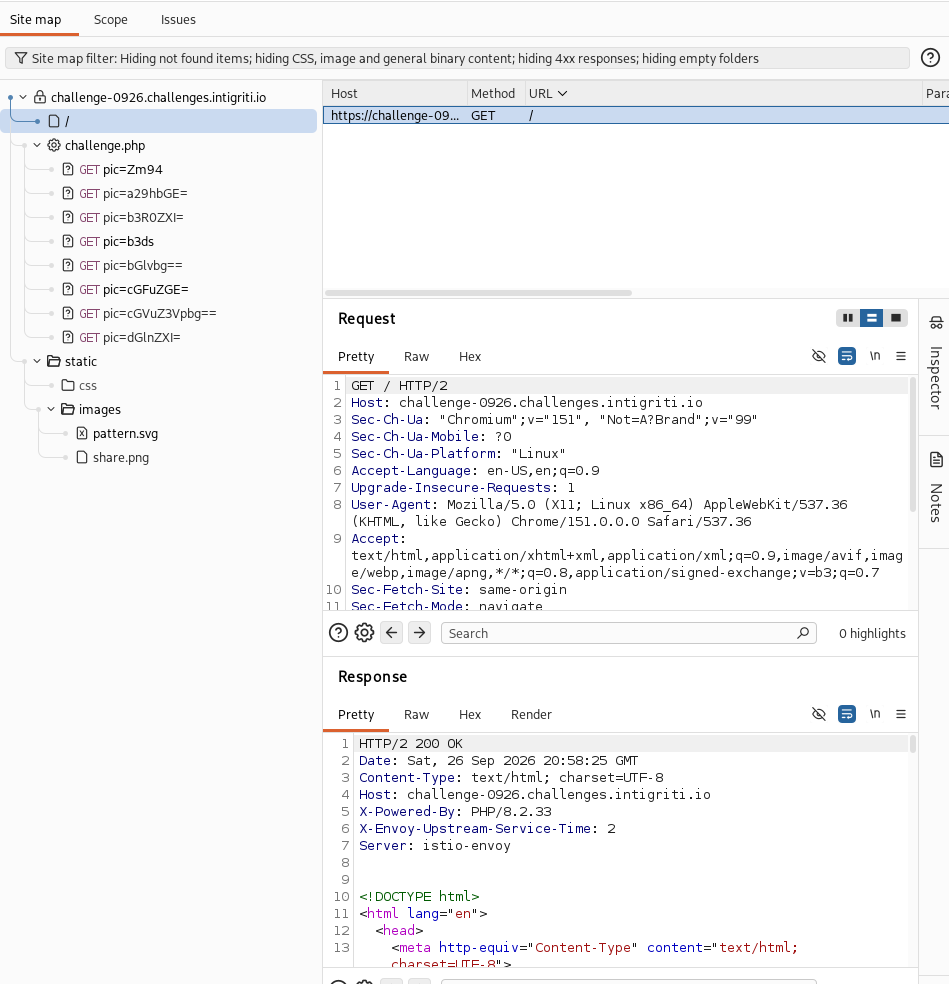The image size is (949, 984).
Task: Click the Site map filter bar
Action: [458, 58]
